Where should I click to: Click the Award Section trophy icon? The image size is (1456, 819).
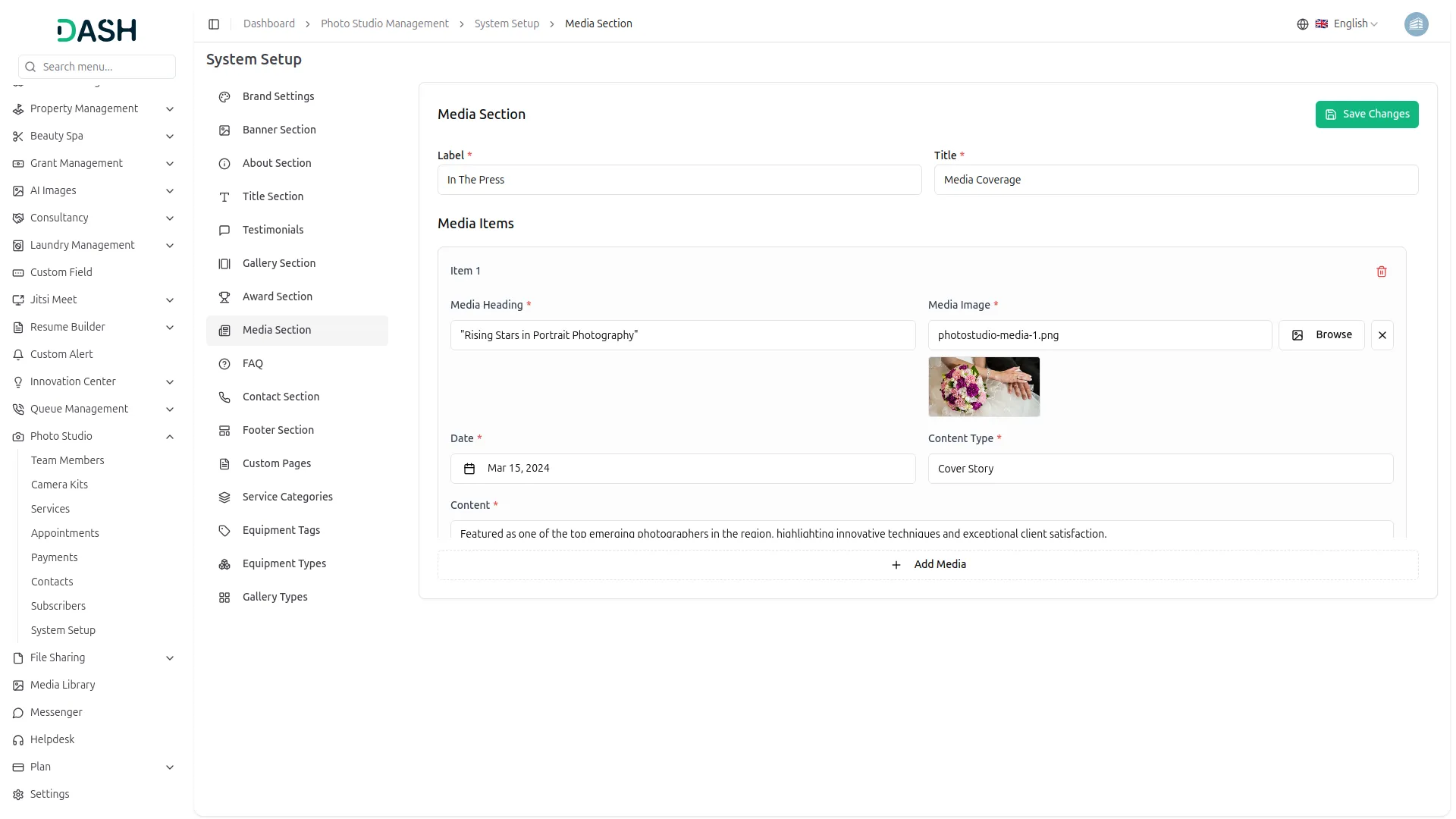click(x=224, y=297)
